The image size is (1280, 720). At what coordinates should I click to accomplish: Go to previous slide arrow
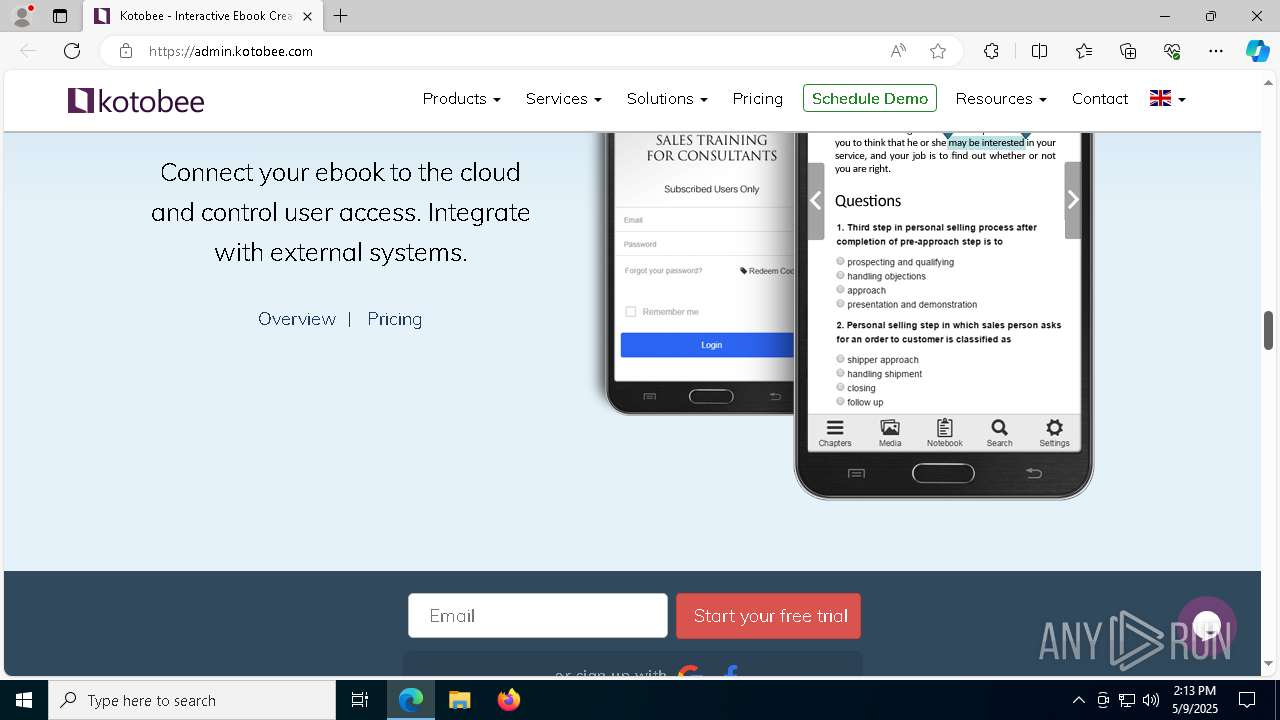coord(816,200)
